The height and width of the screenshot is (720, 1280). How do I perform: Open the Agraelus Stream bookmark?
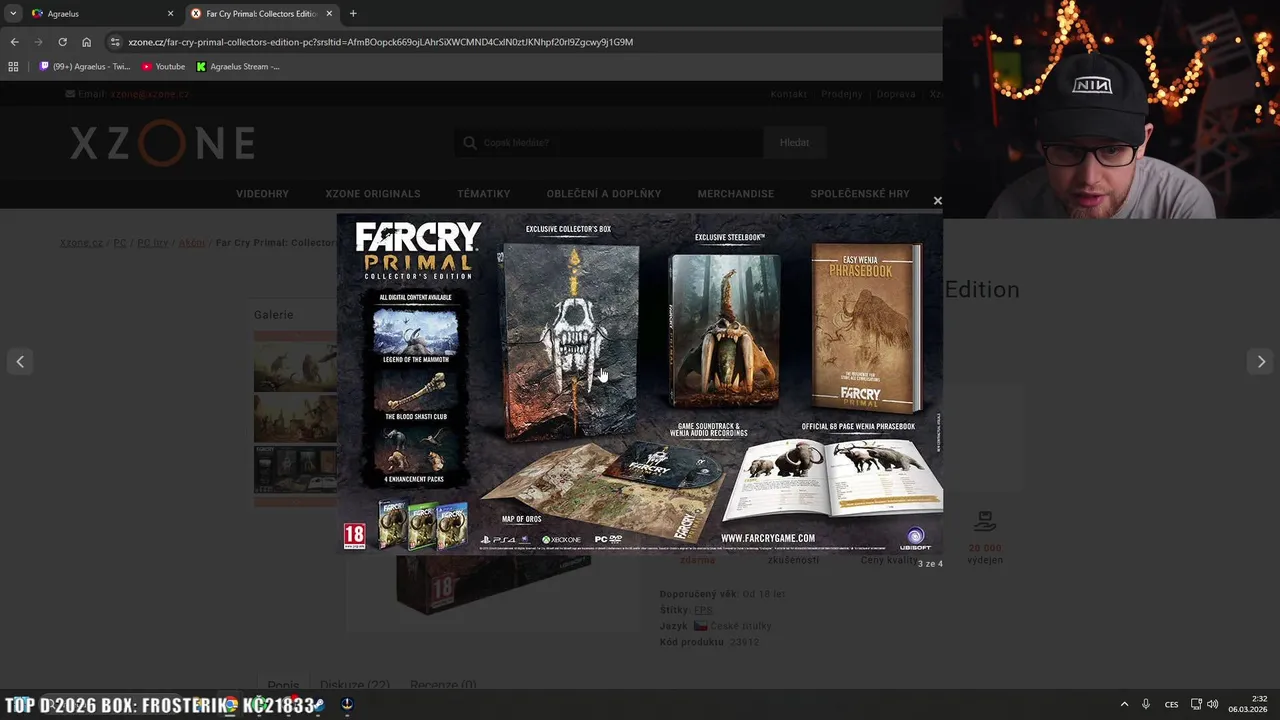point(238,67)
